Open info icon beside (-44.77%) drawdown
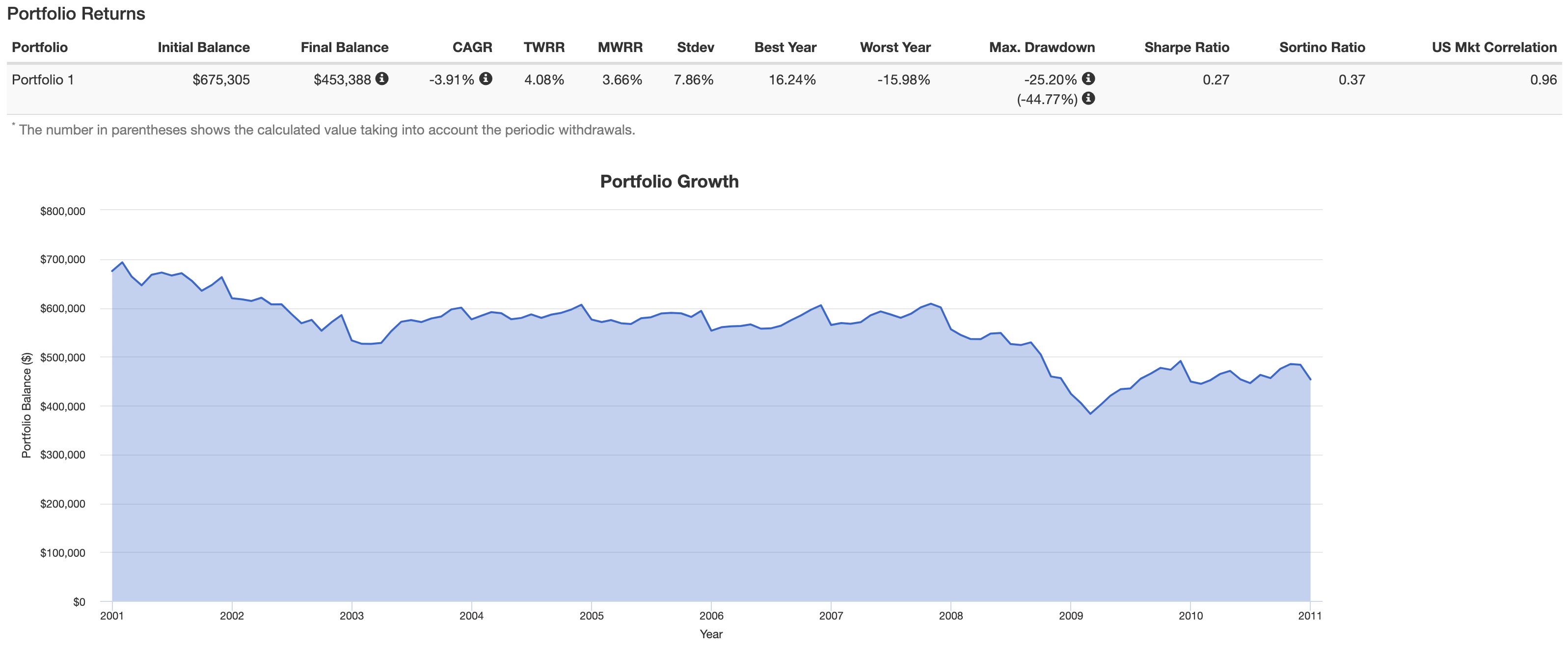 click(x=1088, y=98)
